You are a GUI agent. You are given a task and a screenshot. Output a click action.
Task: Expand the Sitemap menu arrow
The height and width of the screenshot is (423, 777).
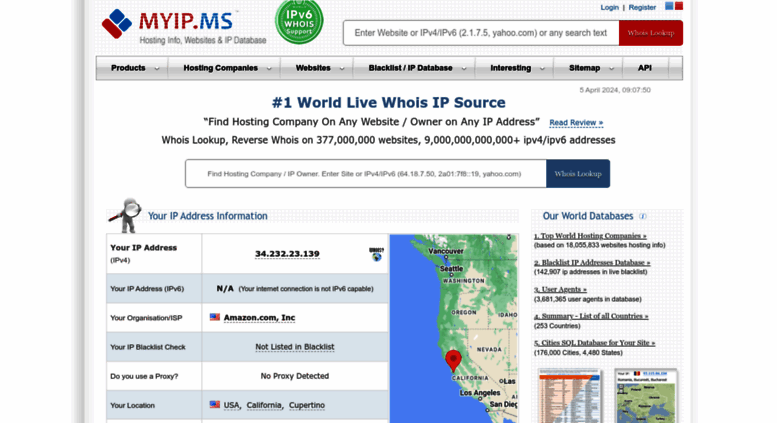click(x=611, y=69)
